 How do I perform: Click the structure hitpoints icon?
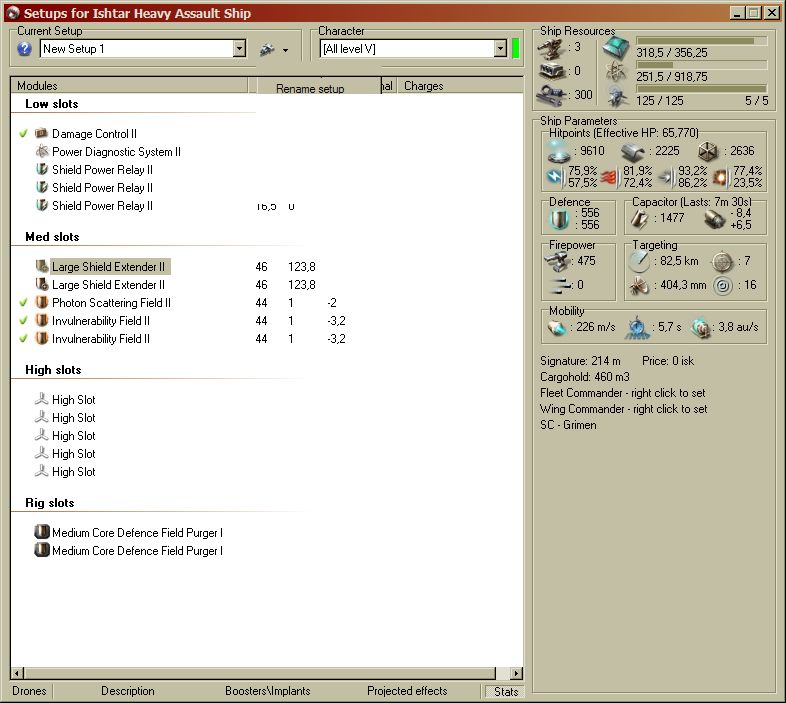pos(709,151)
